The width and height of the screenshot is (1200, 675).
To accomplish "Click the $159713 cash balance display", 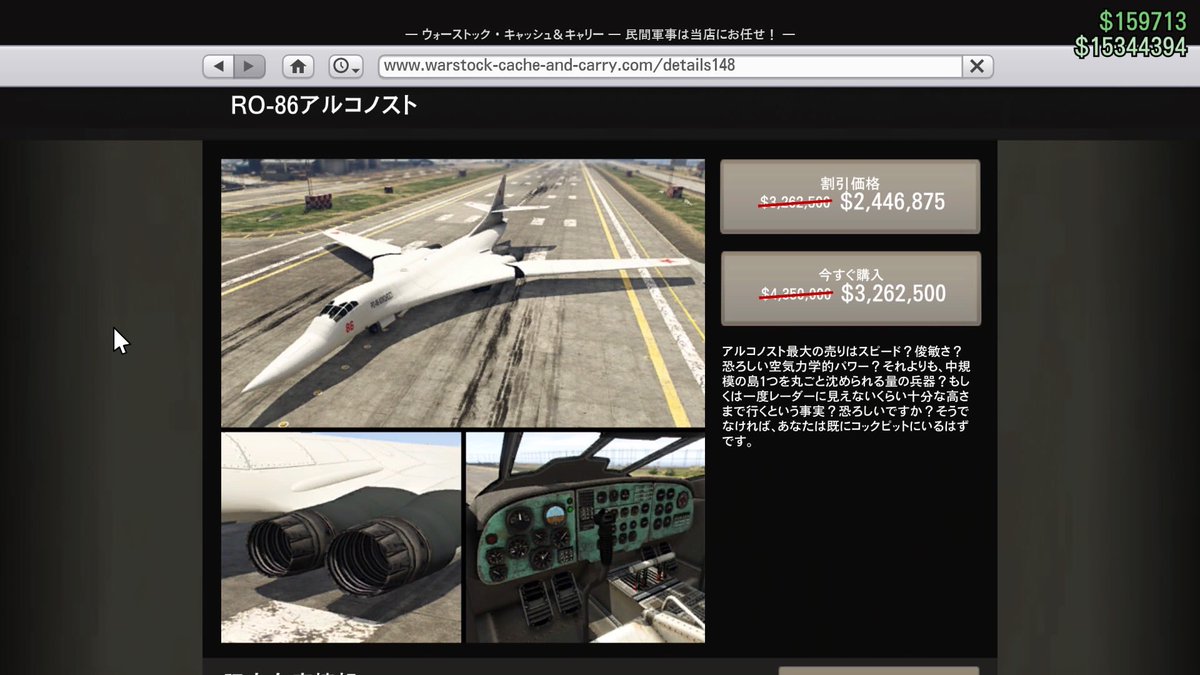I will 1143,22.
